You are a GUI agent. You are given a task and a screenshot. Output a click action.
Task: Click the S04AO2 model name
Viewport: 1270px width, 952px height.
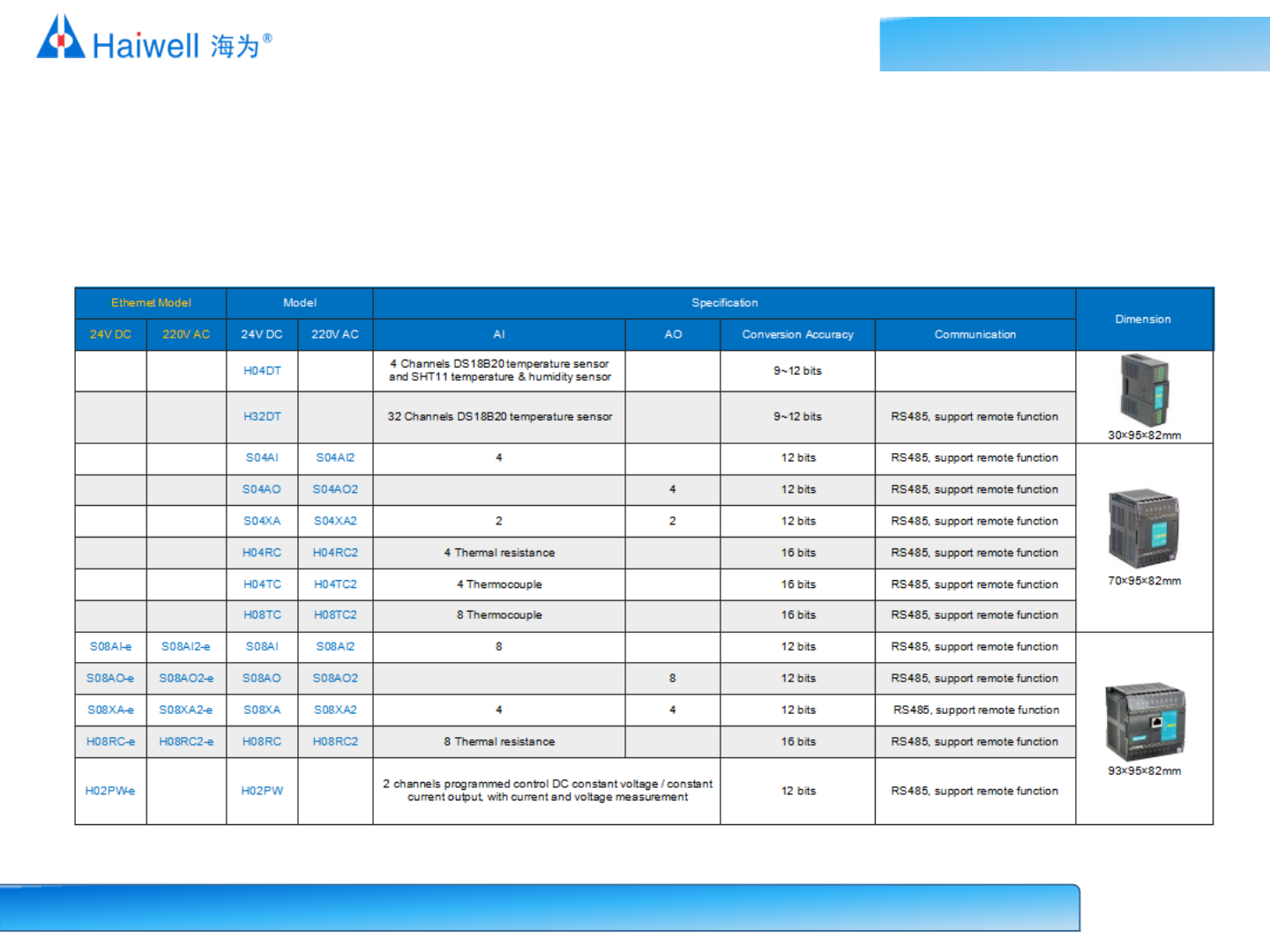click(x=335, y=489)
